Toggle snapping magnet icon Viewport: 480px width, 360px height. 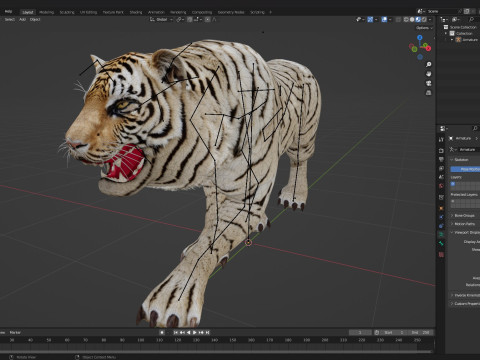190,19
